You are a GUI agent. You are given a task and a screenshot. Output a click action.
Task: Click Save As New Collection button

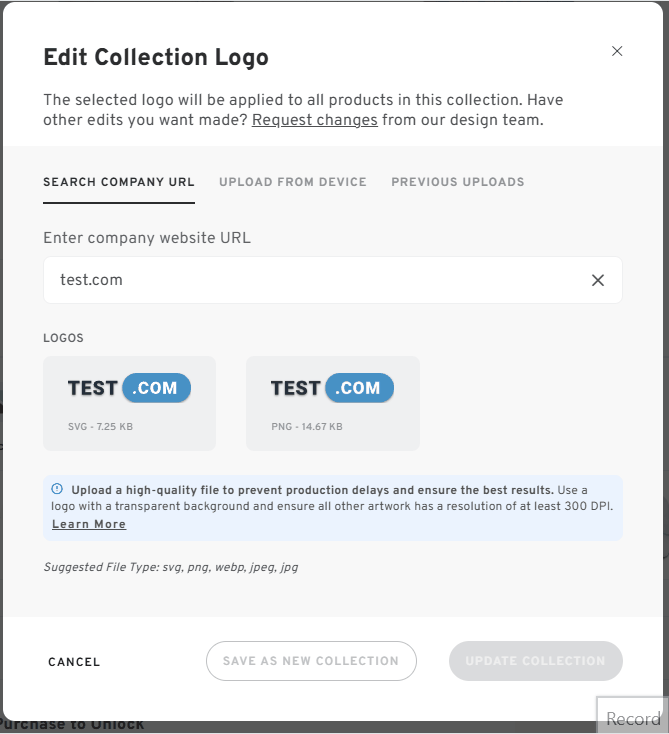coord(311,661)
